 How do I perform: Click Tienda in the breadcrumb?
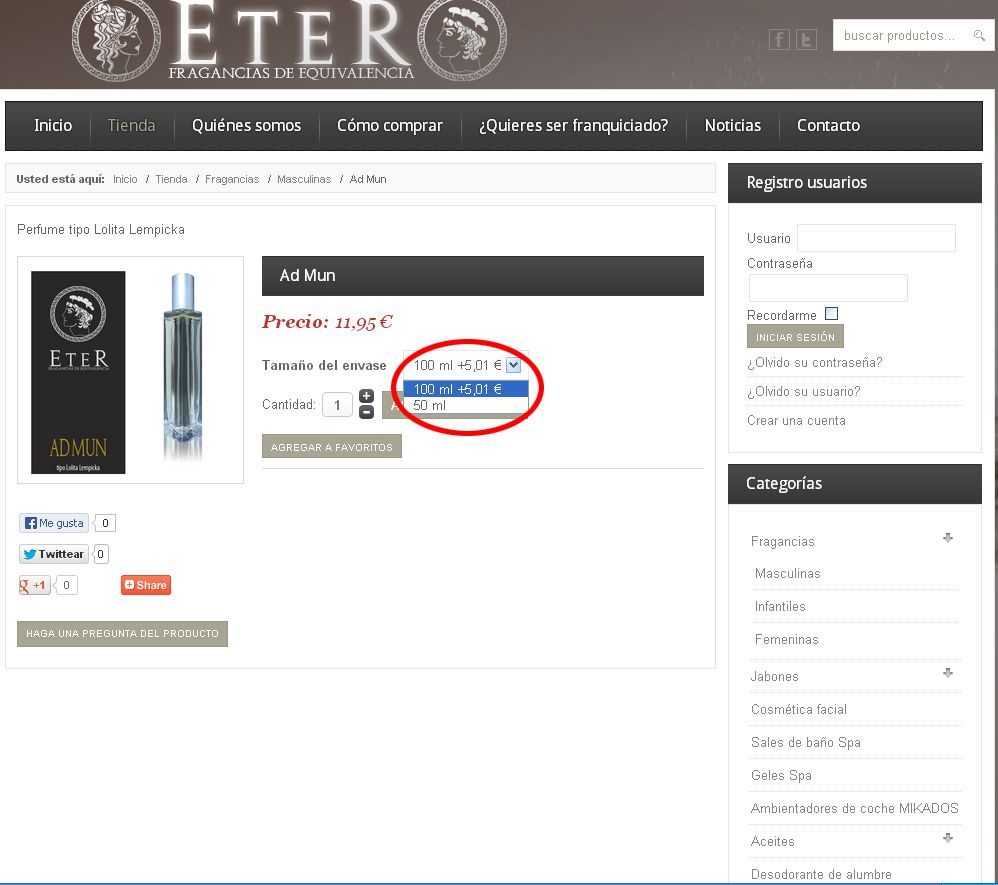171,180
